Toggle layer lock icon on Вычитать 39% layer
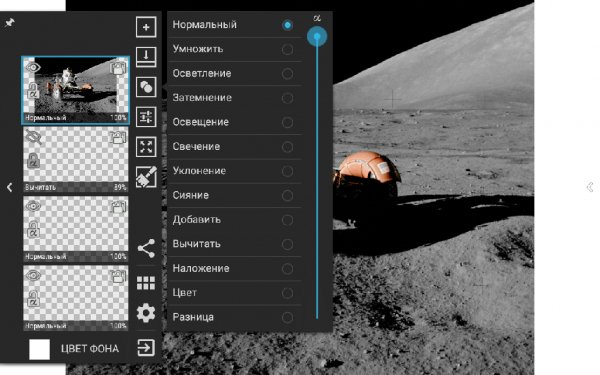Viewport: 600px width, 375px height. [x=118, y=137]
